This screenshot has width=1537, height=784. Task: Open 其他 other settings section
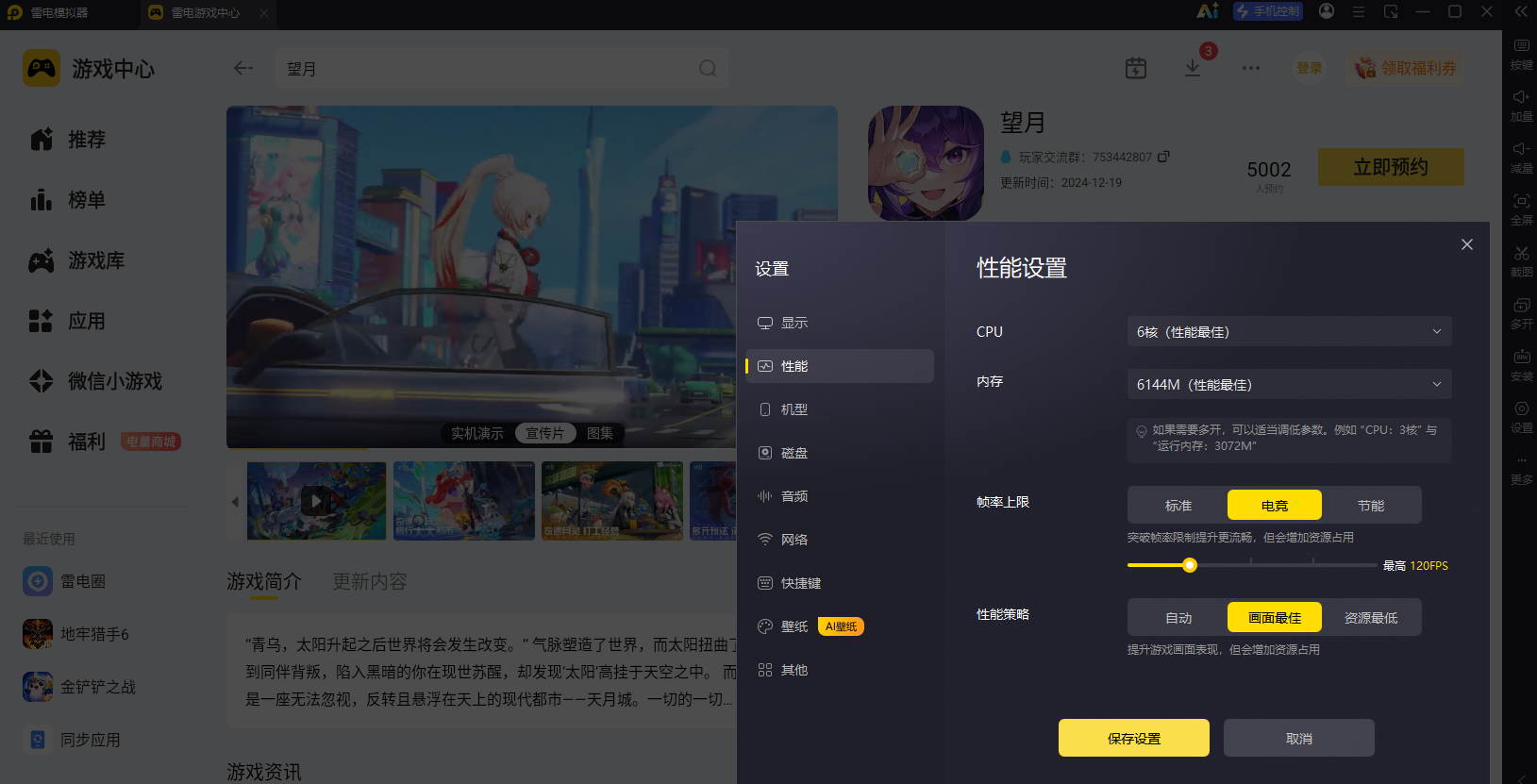(x=840, y=670)
